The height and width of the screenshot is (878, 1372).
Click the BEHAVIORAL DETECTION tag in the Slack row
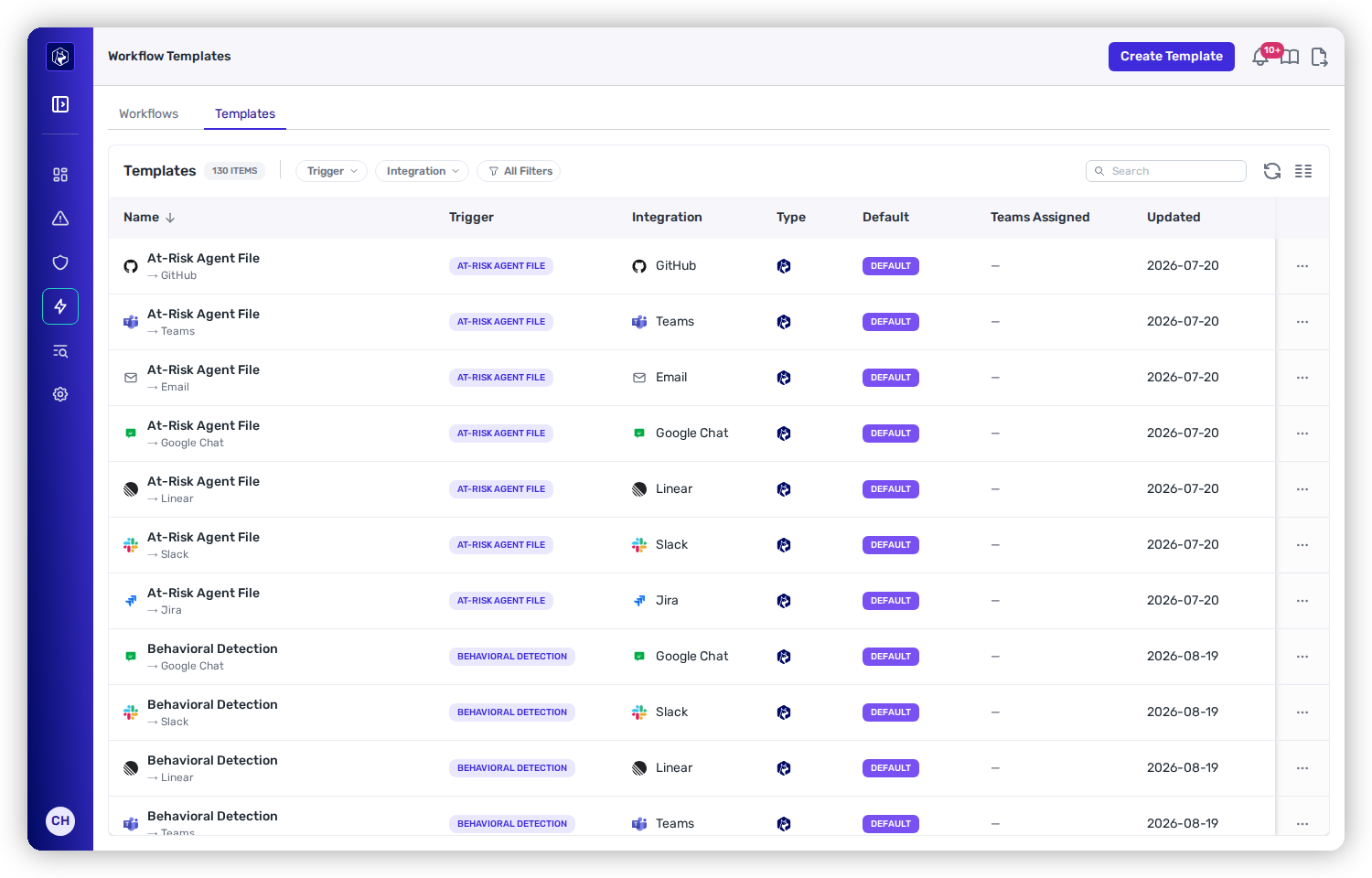click(512, 712)
